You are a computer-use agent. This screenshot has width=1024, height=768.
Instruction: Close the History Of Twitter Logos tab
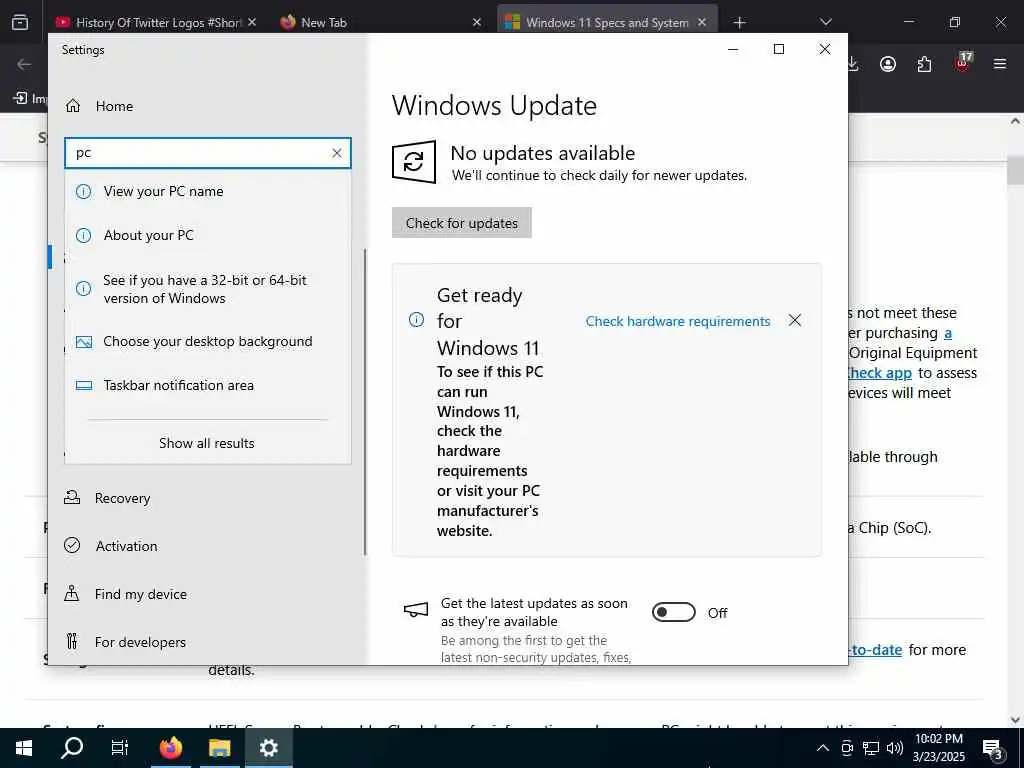pos(252,22)
